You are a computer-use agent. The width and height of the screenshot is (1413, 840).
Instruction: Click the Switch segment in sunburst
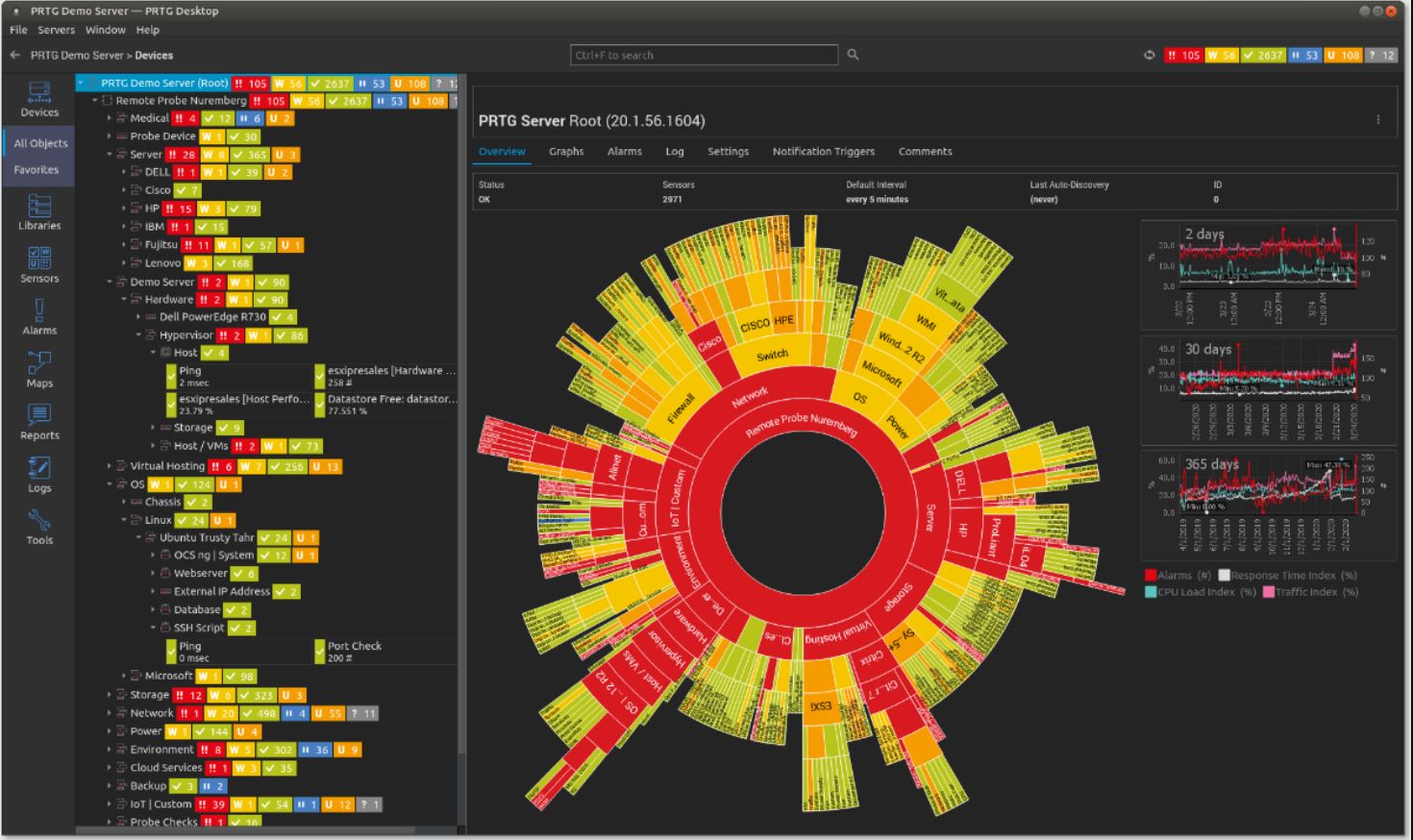pos(772,355)
